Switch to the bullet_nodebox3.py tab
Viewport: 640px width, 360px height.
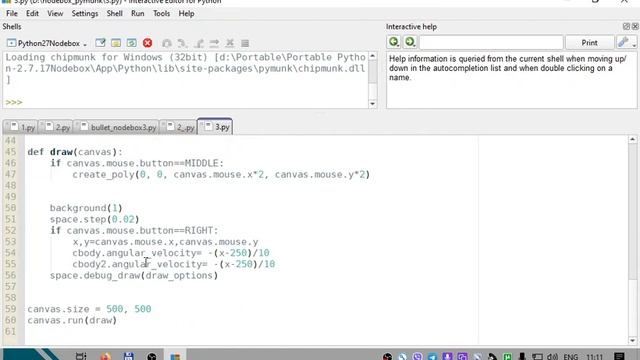pyautogui.click(x=116, y=127)
